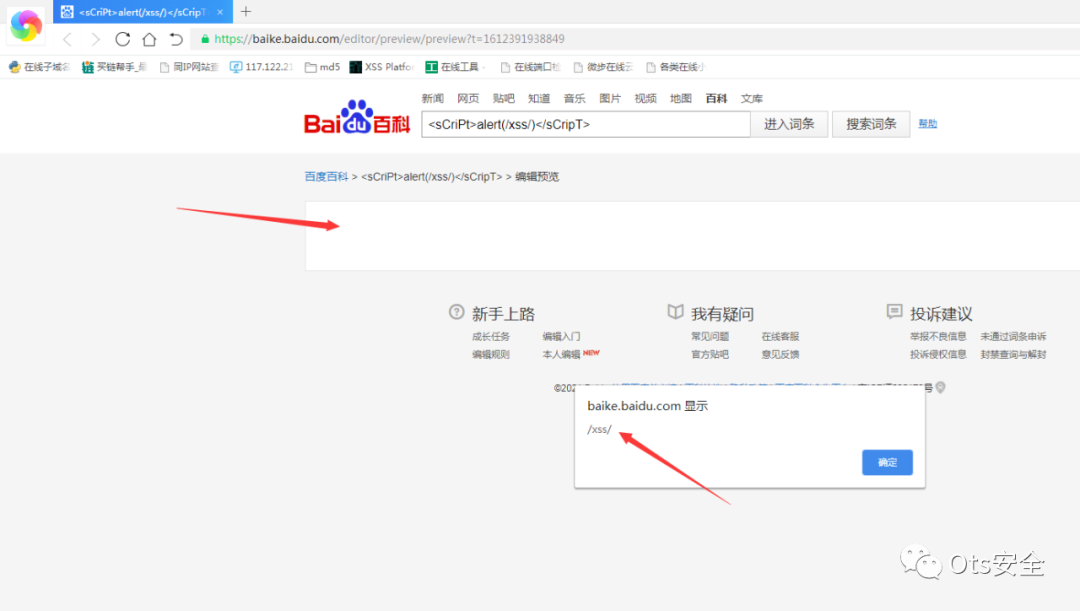Click the /xss/ alert message text
The image size is (1080, 611).
coord(599,429)
